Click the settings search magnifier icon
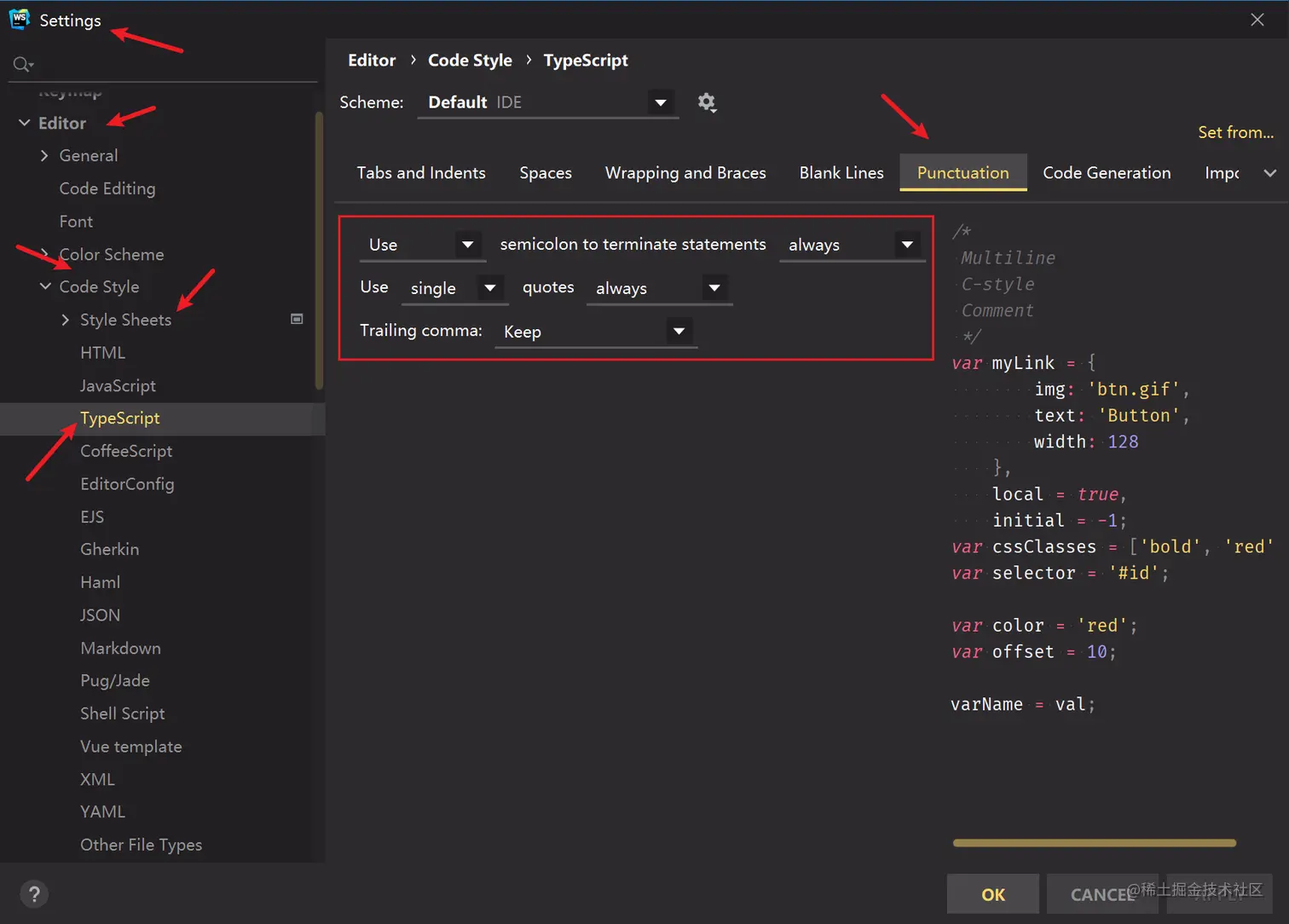 23,64
